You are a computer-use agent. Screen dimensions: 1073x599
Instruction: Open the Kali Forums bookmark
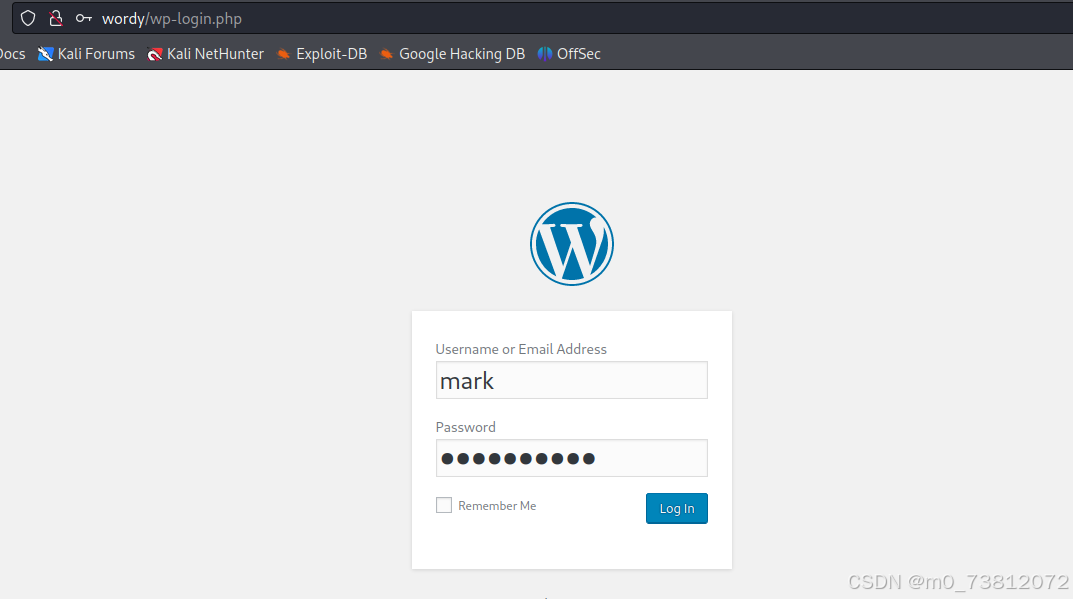(86, 53)
